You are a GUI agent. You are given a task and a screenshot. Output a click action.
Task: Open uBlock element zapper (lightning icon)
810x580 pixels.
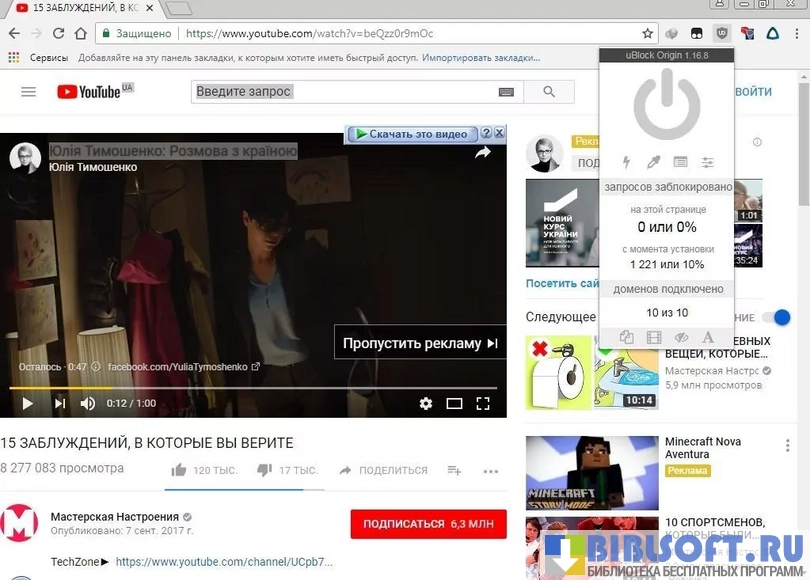click(627, 162)
